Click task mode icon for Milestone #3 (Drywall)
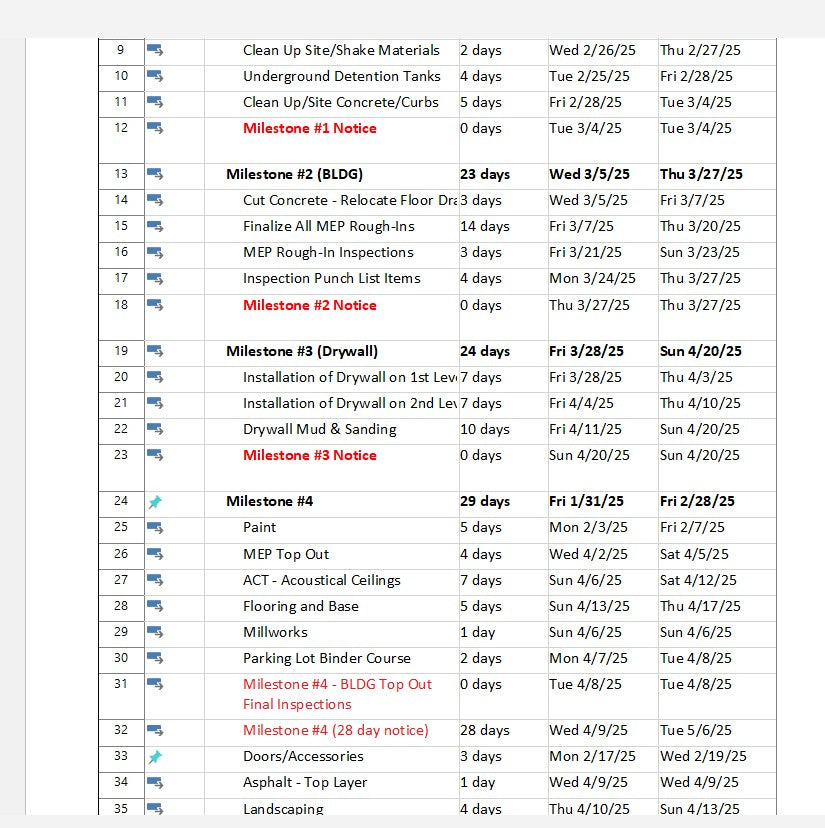This screenshot has height=828, width=825. pos(155,351)
